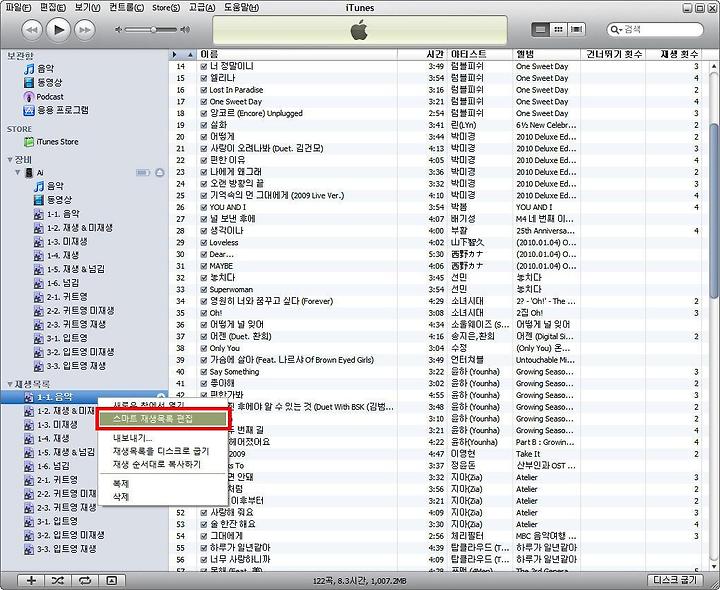Open the 컨트롤 menu
The width and height of the screenshot is (720, 590).
click(x=126, y=7)
